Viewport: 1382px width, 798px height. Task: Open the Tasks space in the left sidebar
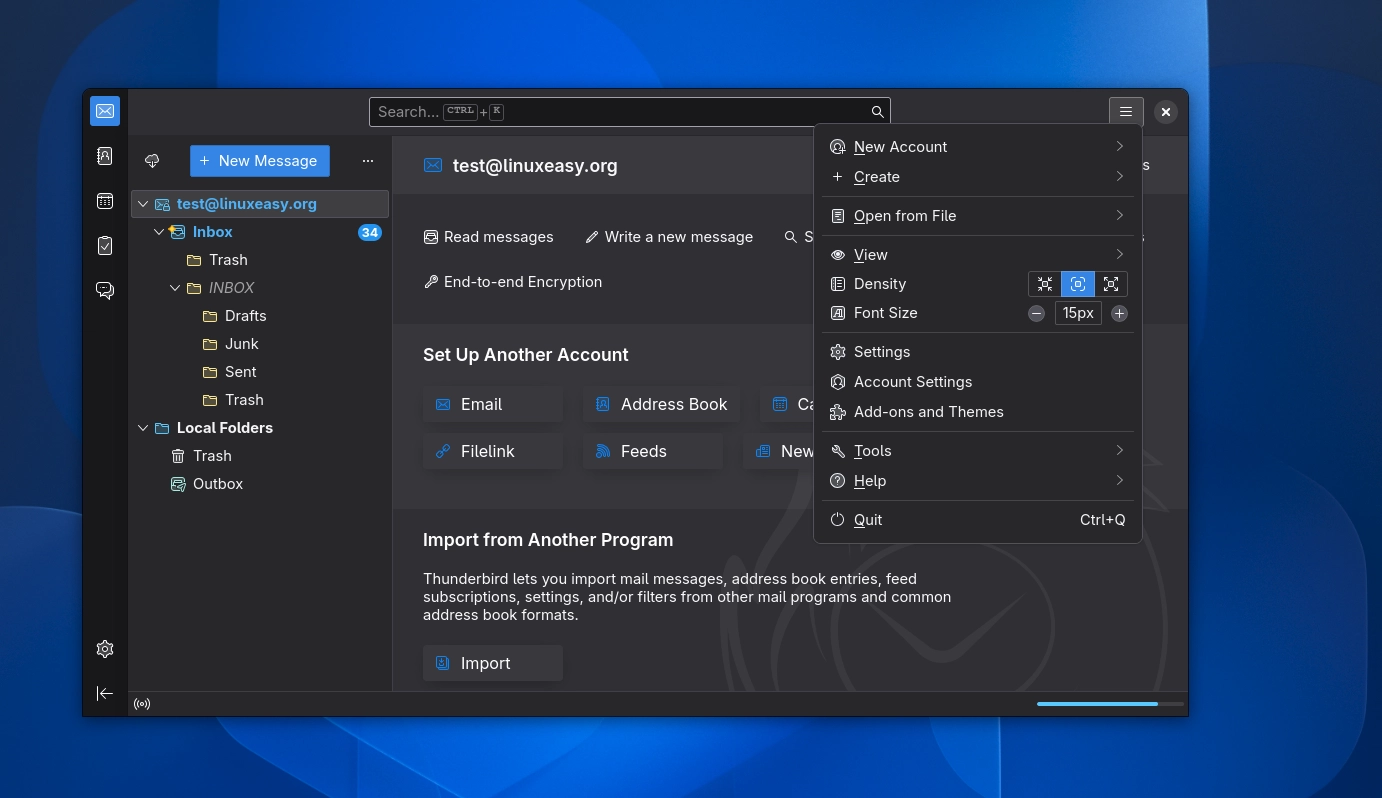pos(105,244)
